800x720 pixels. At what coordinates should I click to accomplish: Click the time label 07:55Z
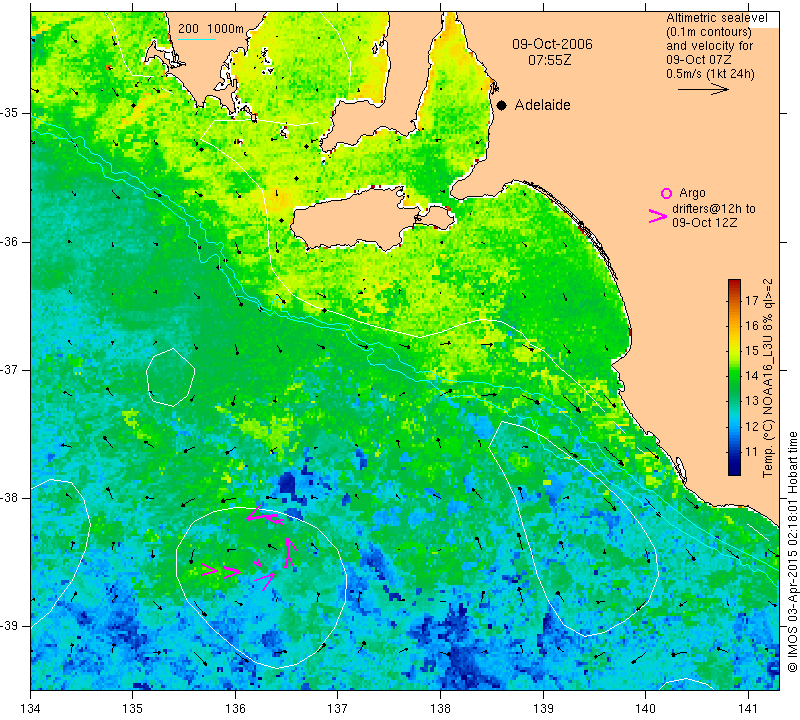(549, 60)
